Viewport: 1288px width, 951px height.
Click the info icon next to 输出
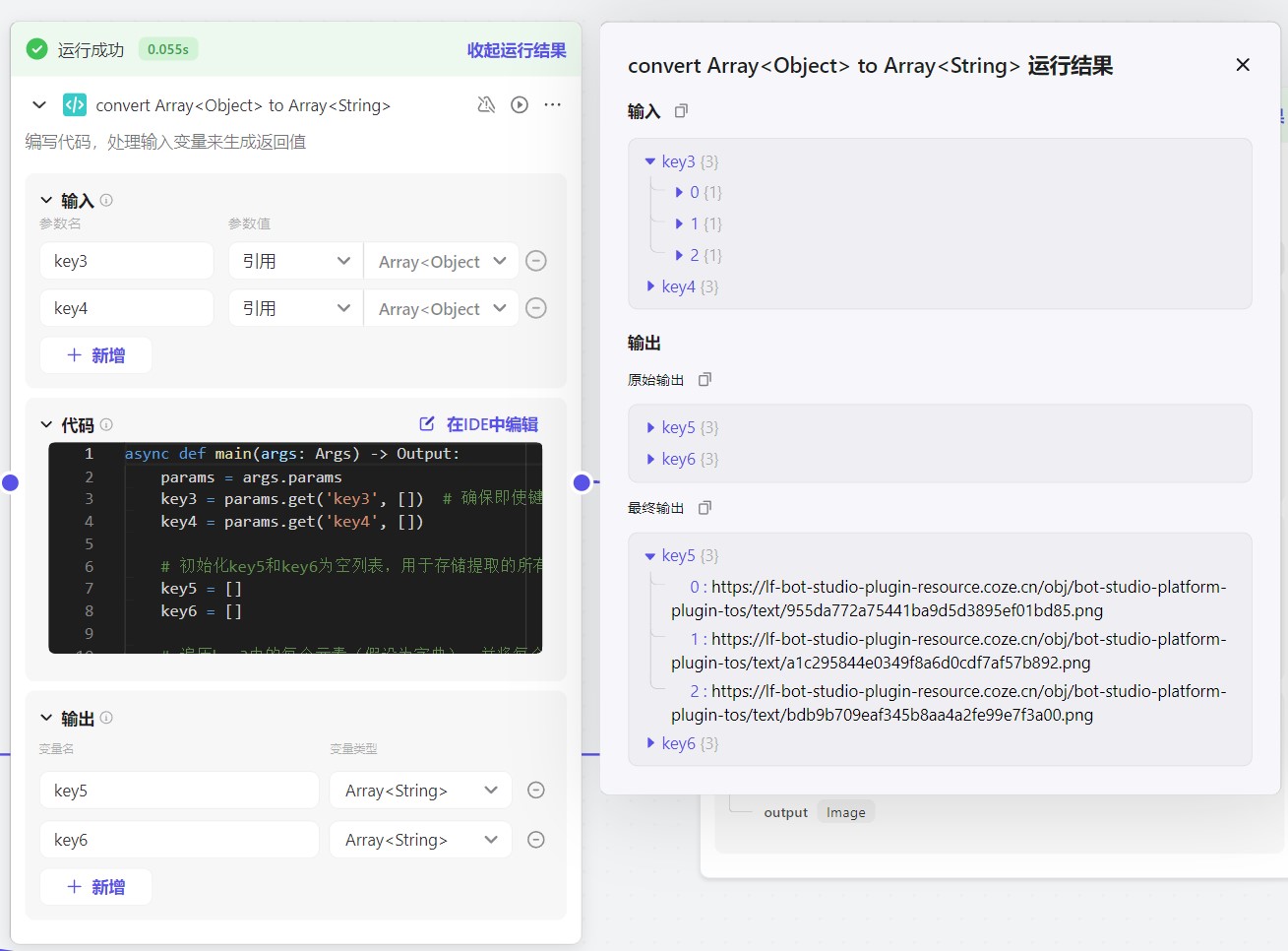[x=106, y=718]
